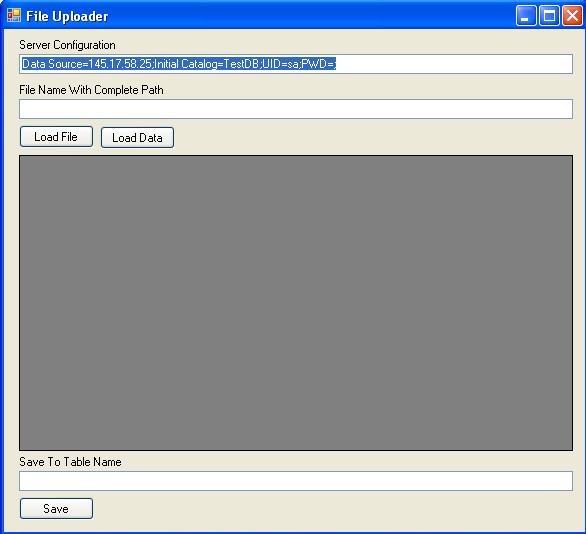Click the Save To Table Name label
This screenshot has width=586, height=534.
pos(70,462)
